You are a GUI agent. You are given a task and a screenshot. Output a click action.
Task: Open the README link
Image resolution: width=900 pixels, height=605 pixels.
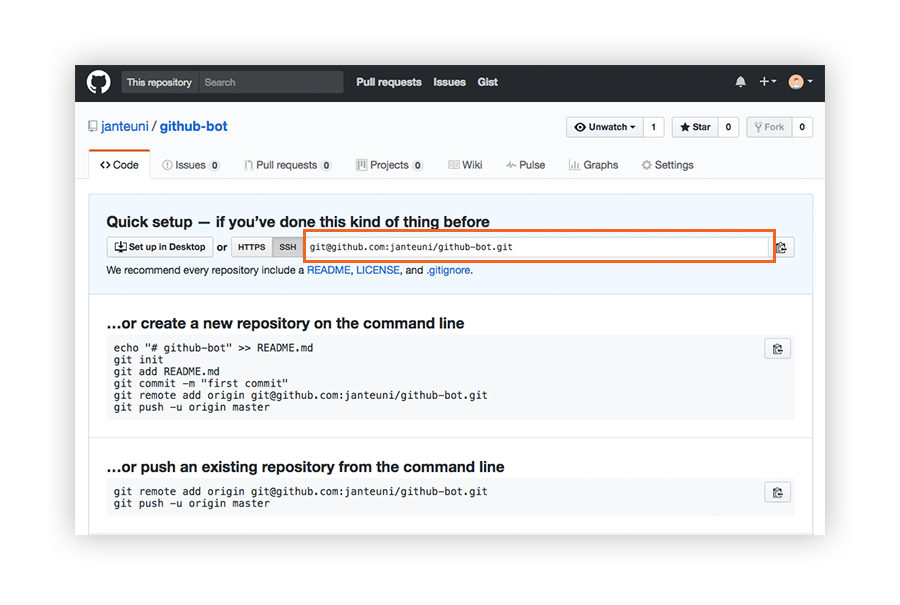328,270
